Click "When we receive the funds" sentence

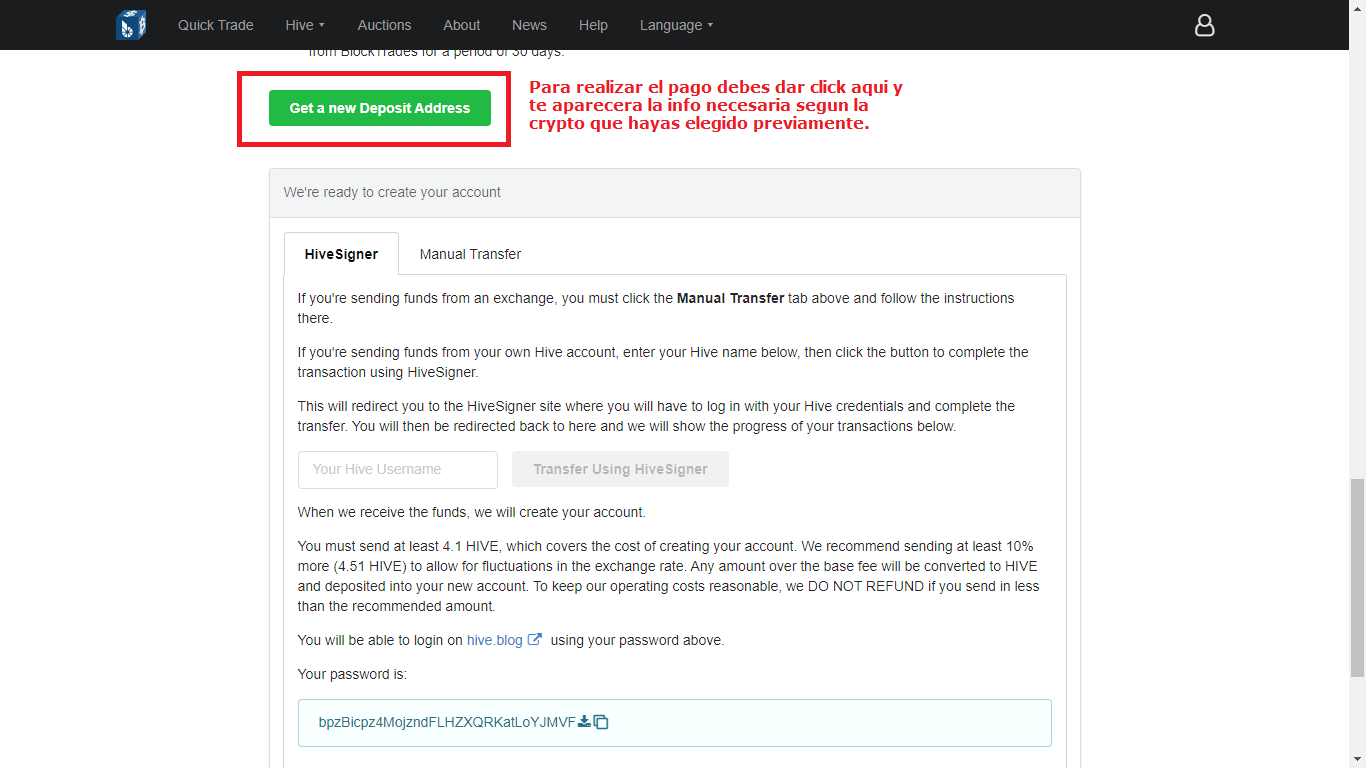[x=472, y=512]
